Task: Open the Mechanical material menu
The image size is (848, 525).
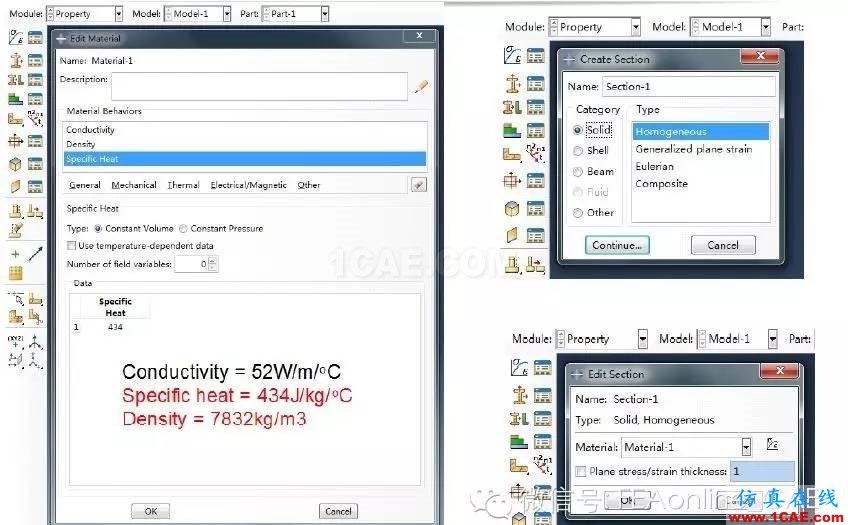Action: coord(134,185)
